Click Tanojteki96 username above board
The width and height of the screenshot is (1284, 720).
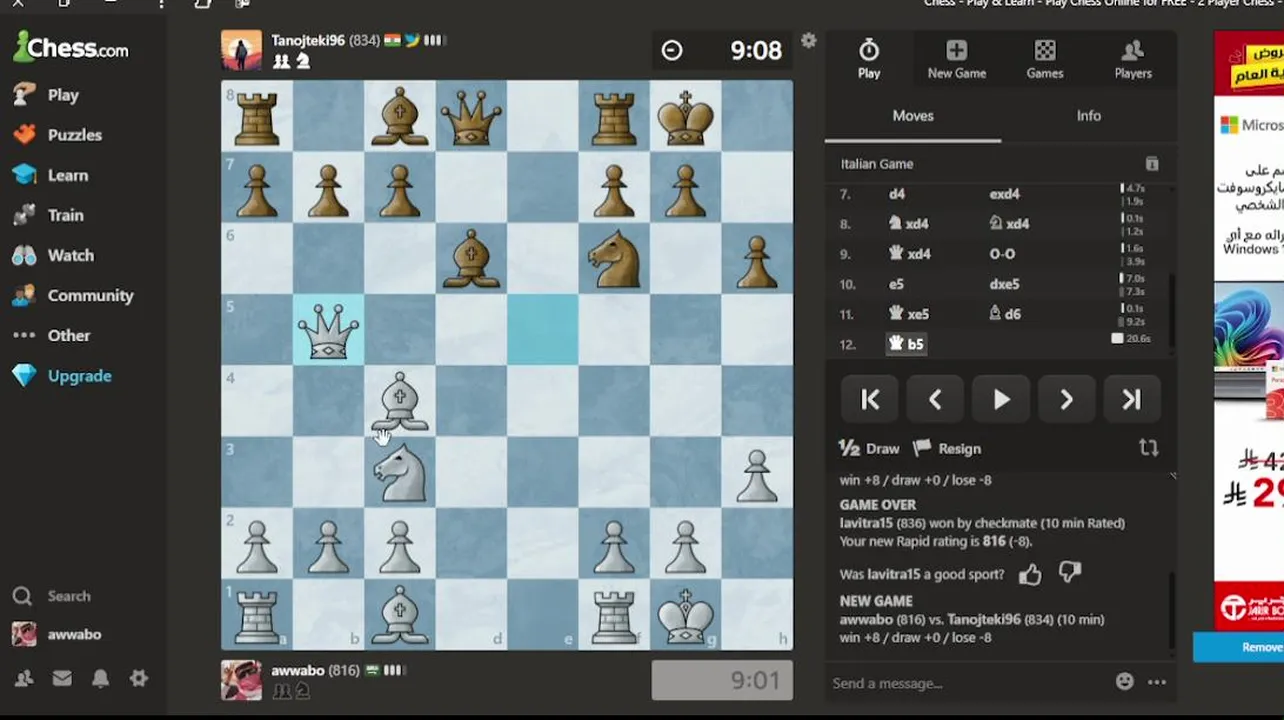tap(308, 41)
